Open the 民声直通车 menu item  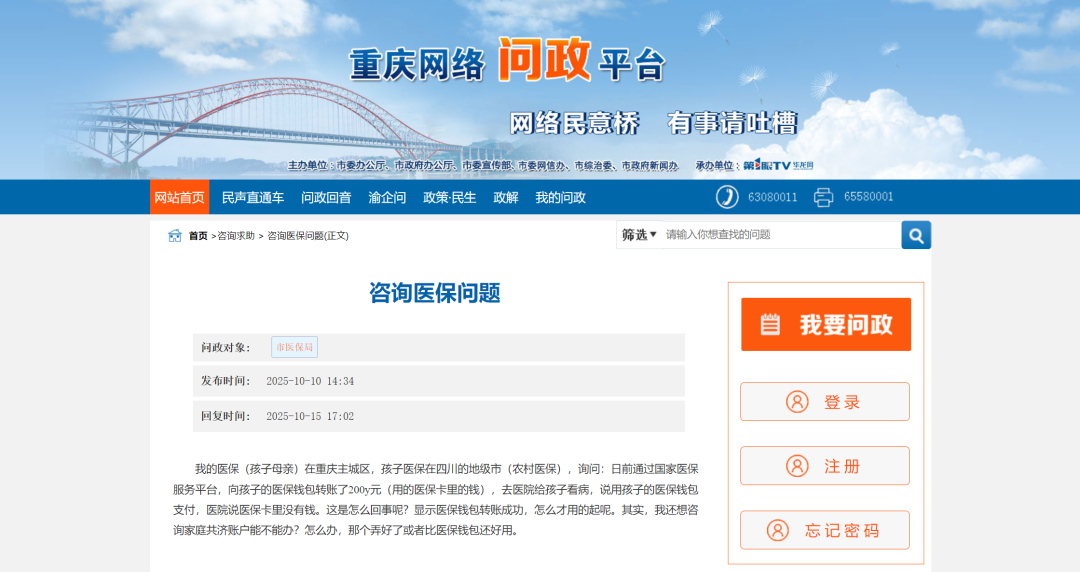[253, 197]
